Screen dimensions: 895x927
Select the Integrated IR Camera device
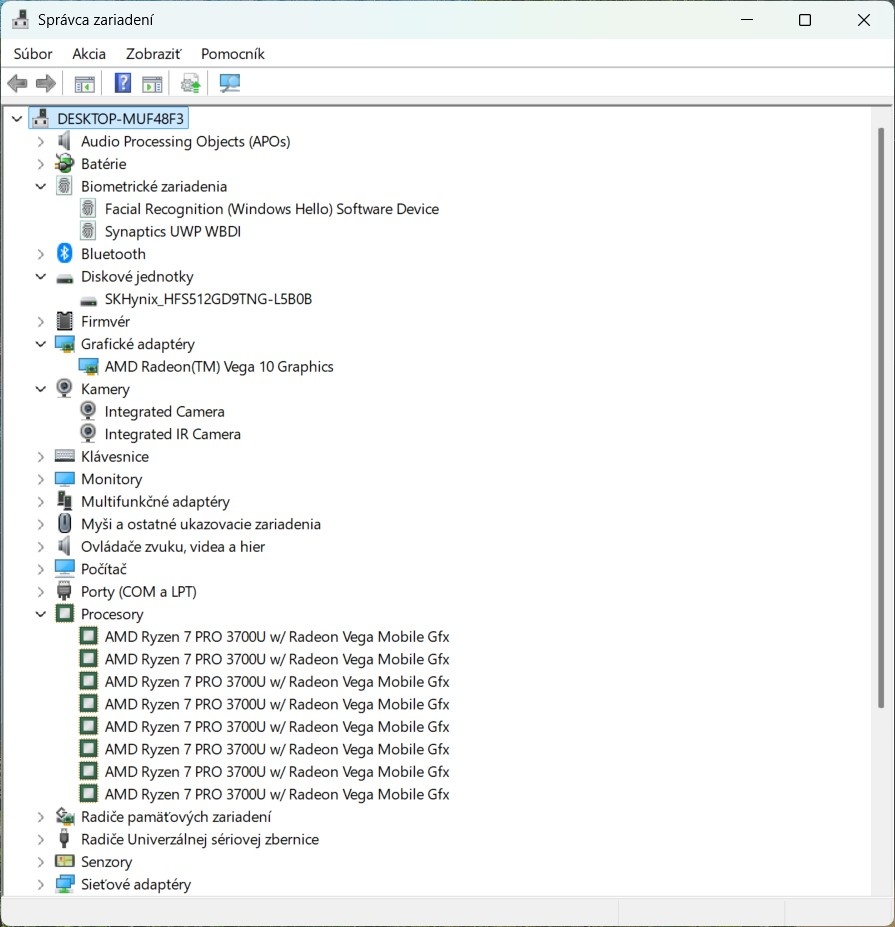pyautogui.click(x=172, y=434)
